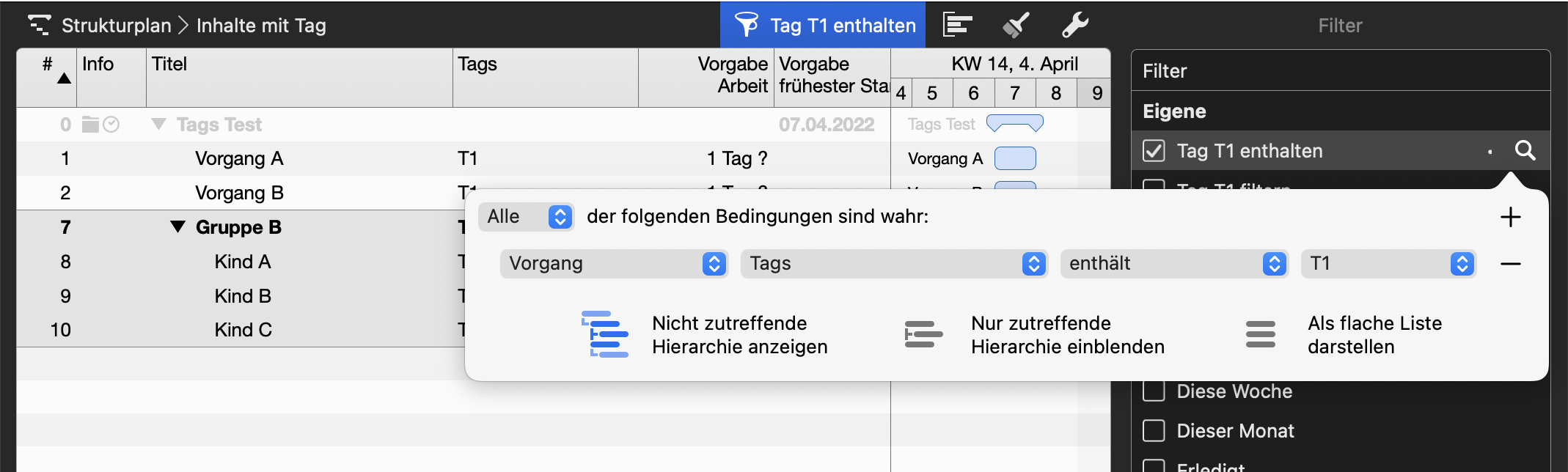
Task: Click the paintbrush formatting icon
Action: (1016, 25)
